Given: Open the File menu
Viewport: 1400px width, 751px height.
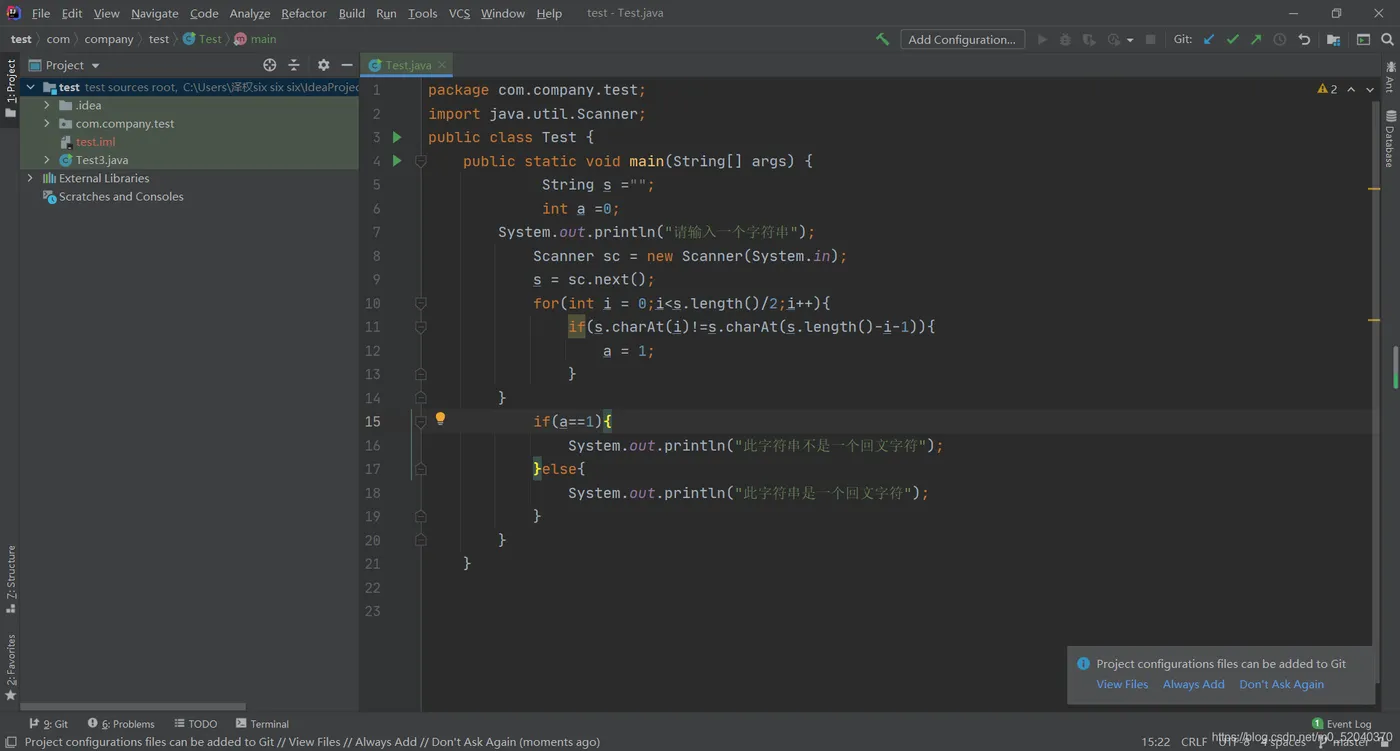Looking at the screenshot, I should [41, 13].
